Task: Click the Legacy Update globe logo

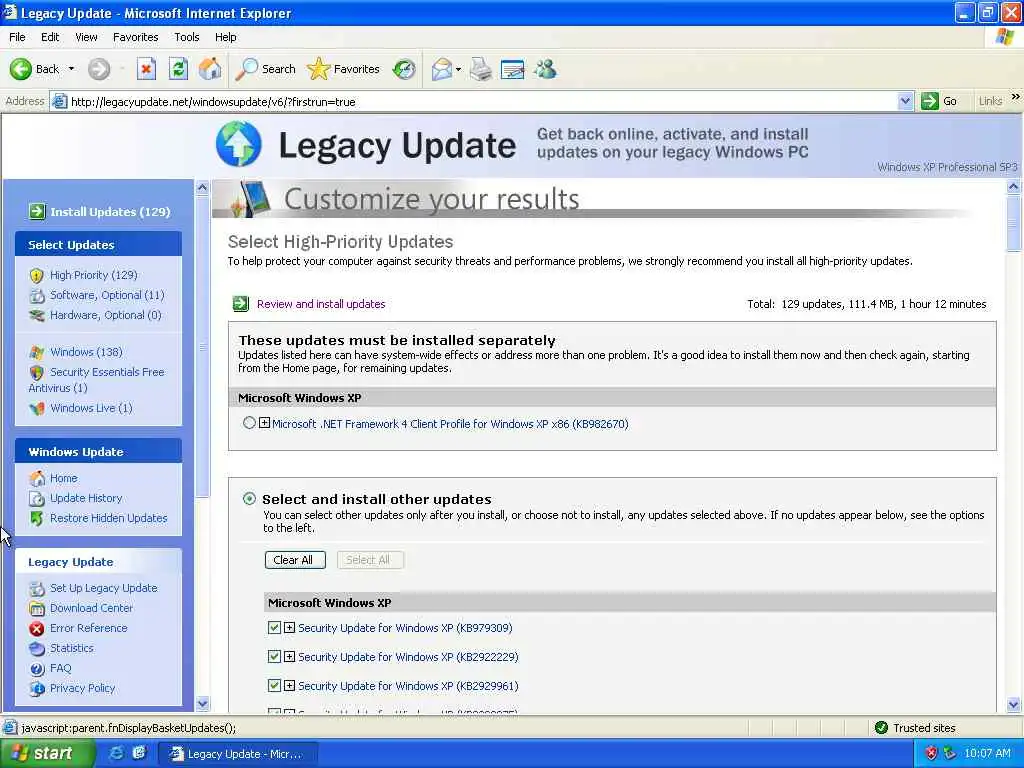Action: point(238,144)
